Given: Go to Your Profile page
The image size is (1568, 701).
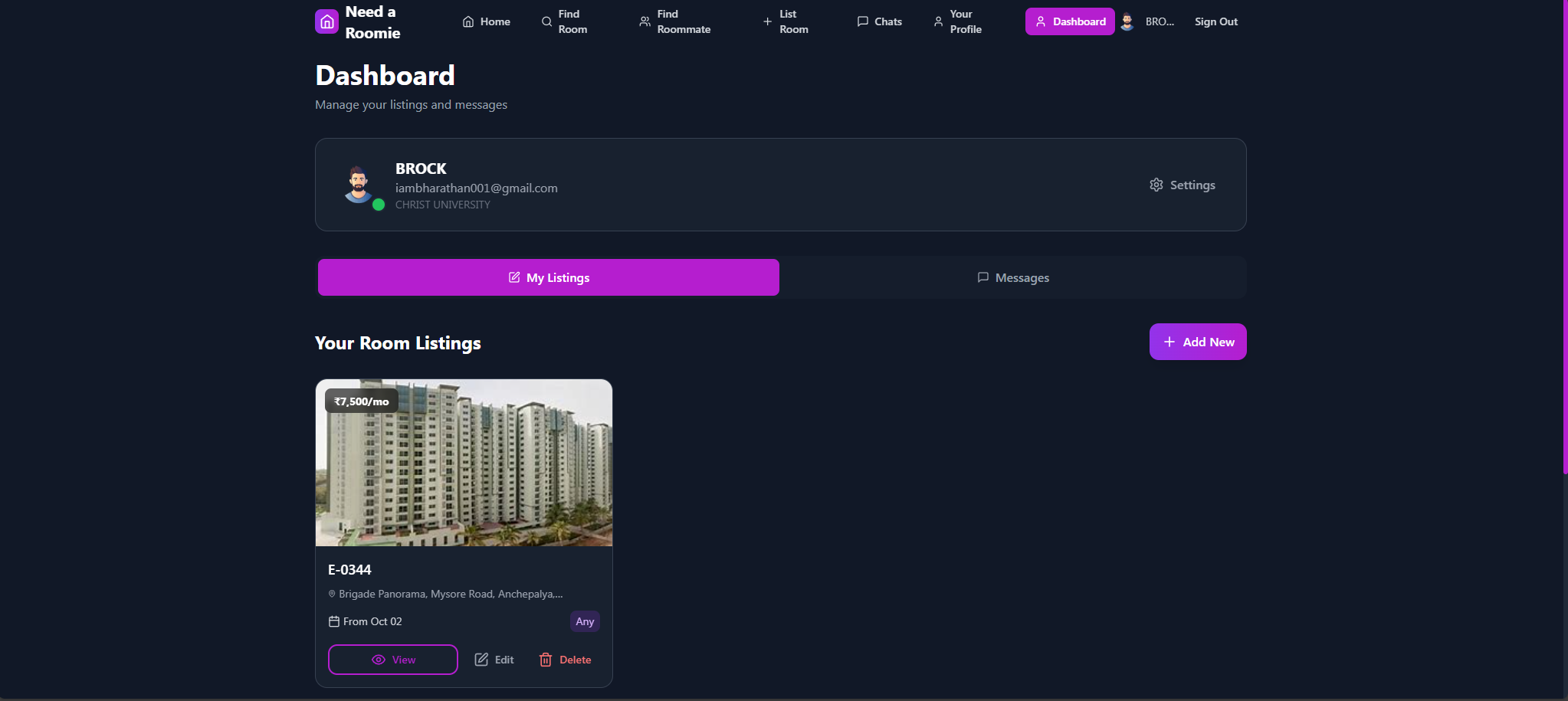Looking at the screenshot, I should [x=957, y=21].
